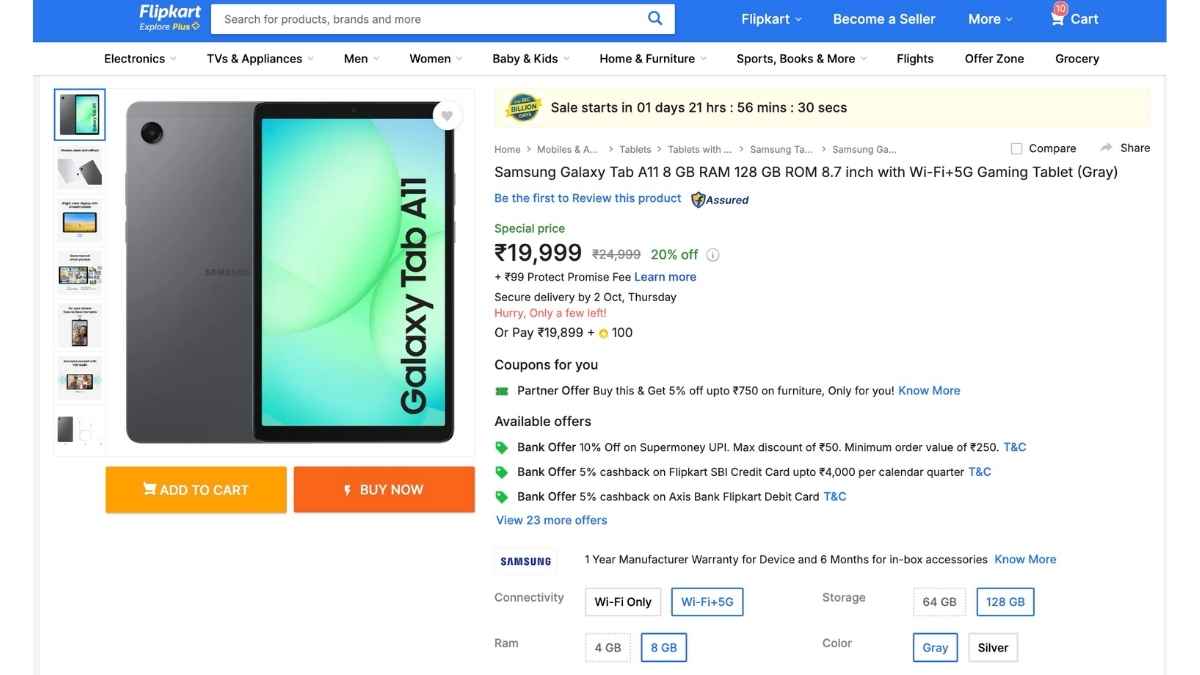1200x675 pixels.
Task: Go to the Grocery section
Action: click(x=1077, y=58)
